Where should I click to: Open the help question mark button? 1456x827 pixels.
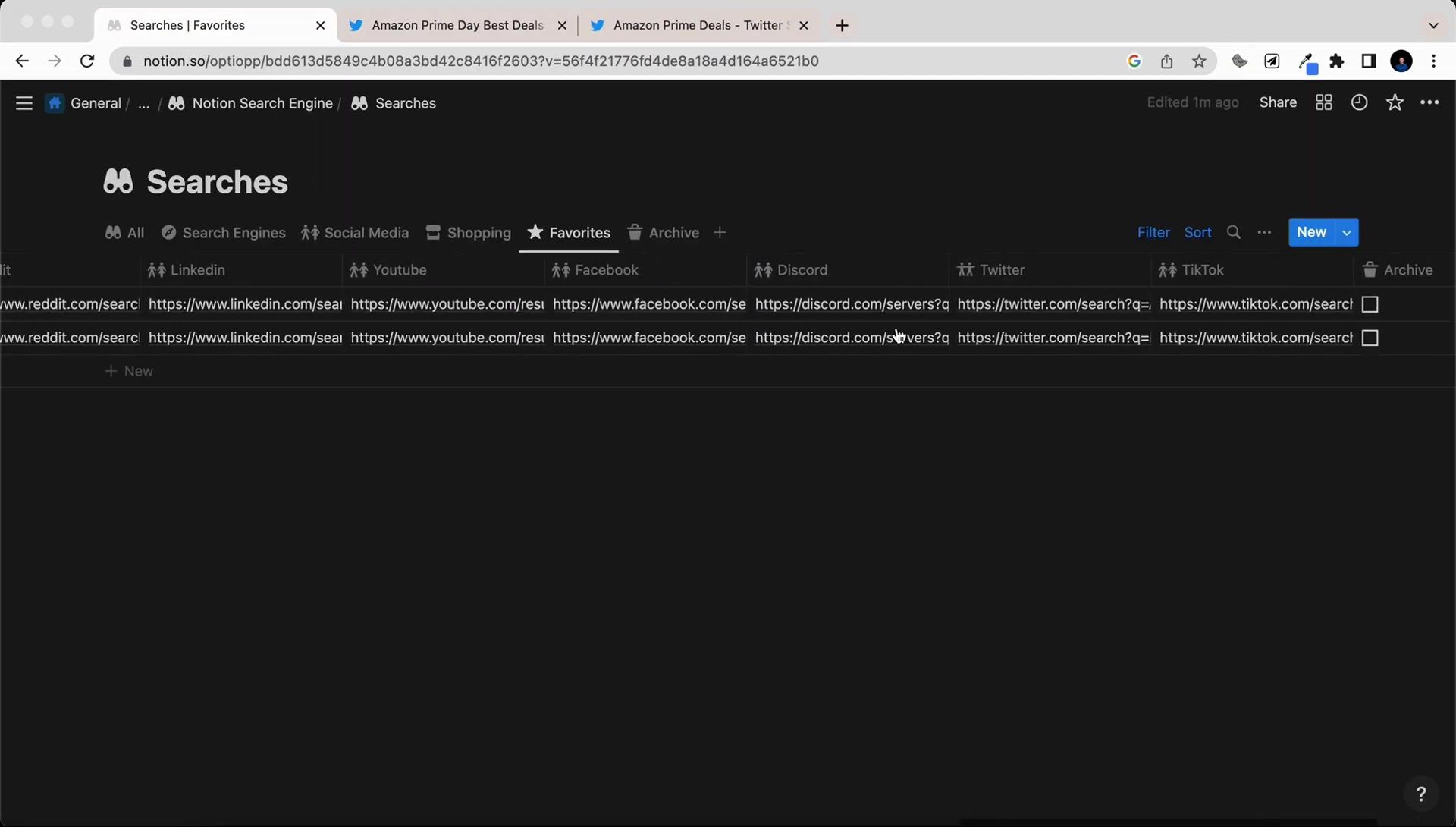pos(1420,794)
